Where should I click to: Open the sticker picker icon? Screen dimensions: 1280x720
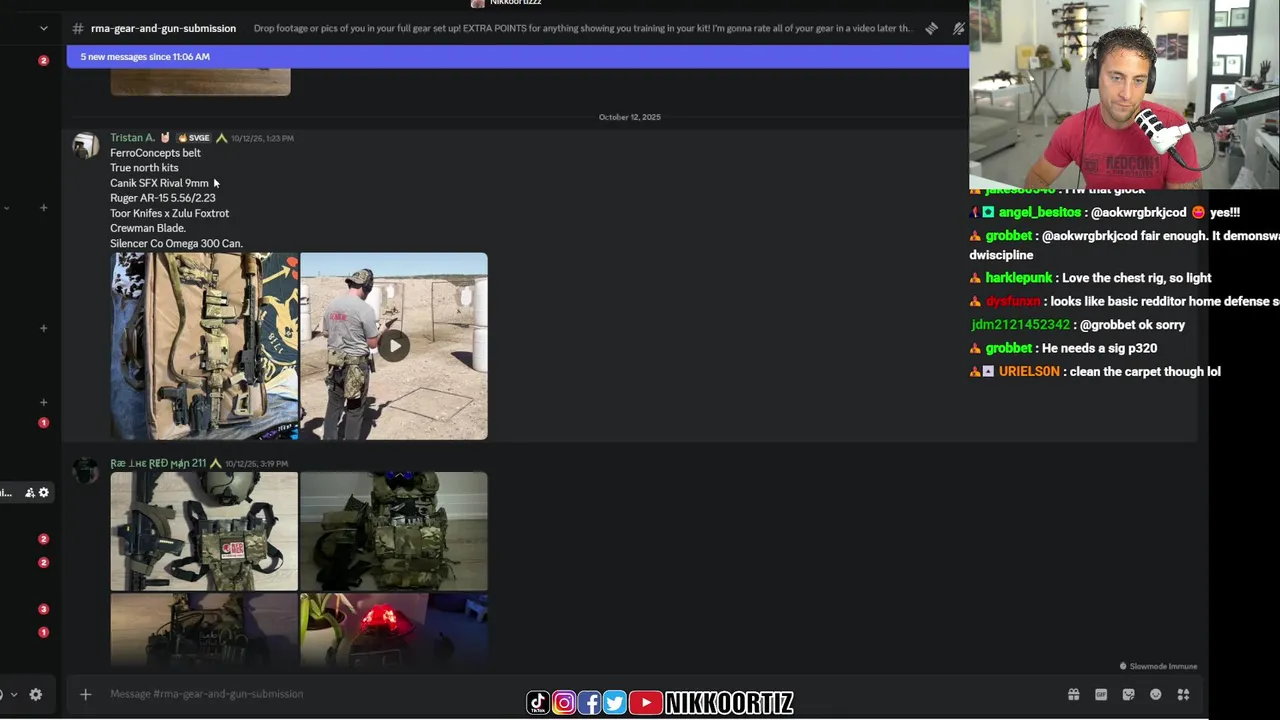tap(1128, 694)
